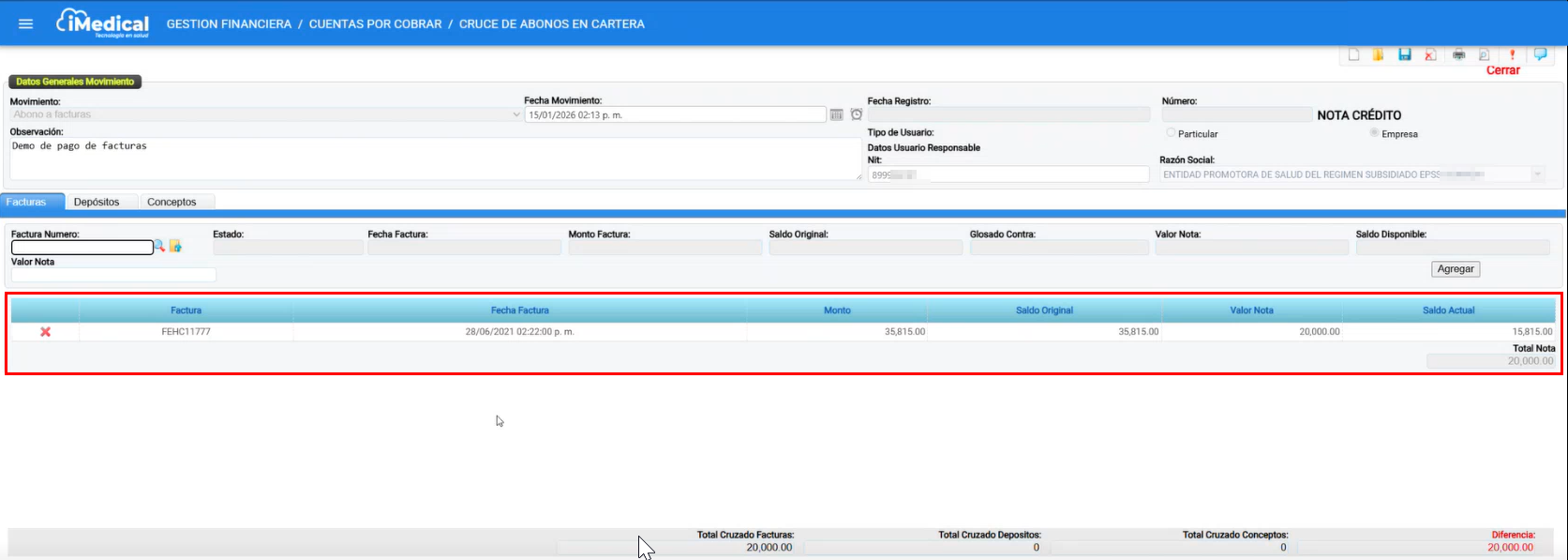
Task: Select the Particular user type radio
Action: 1171,133
